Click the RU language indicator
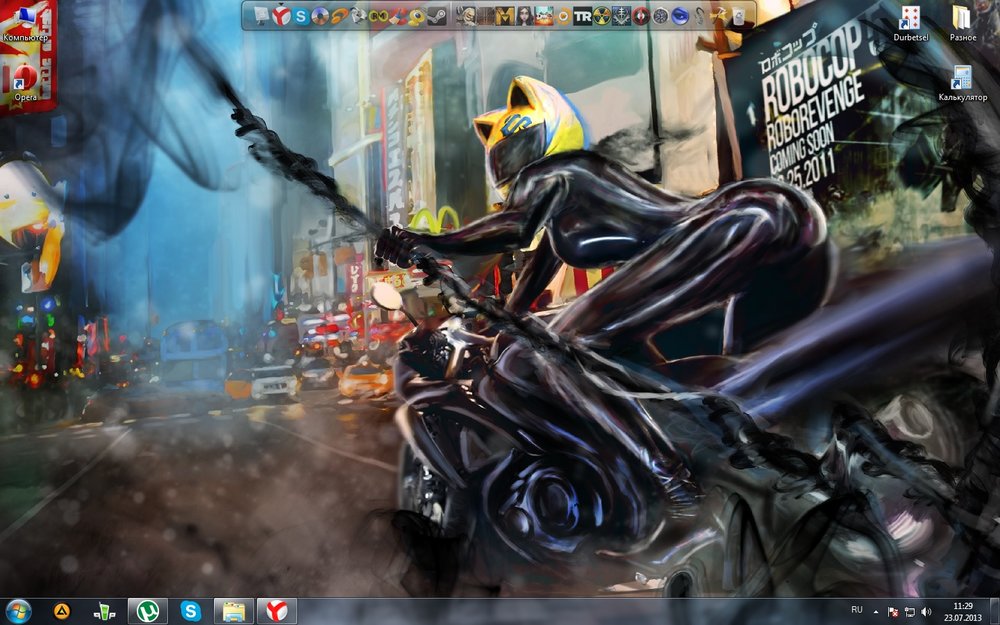 (857, 609)
